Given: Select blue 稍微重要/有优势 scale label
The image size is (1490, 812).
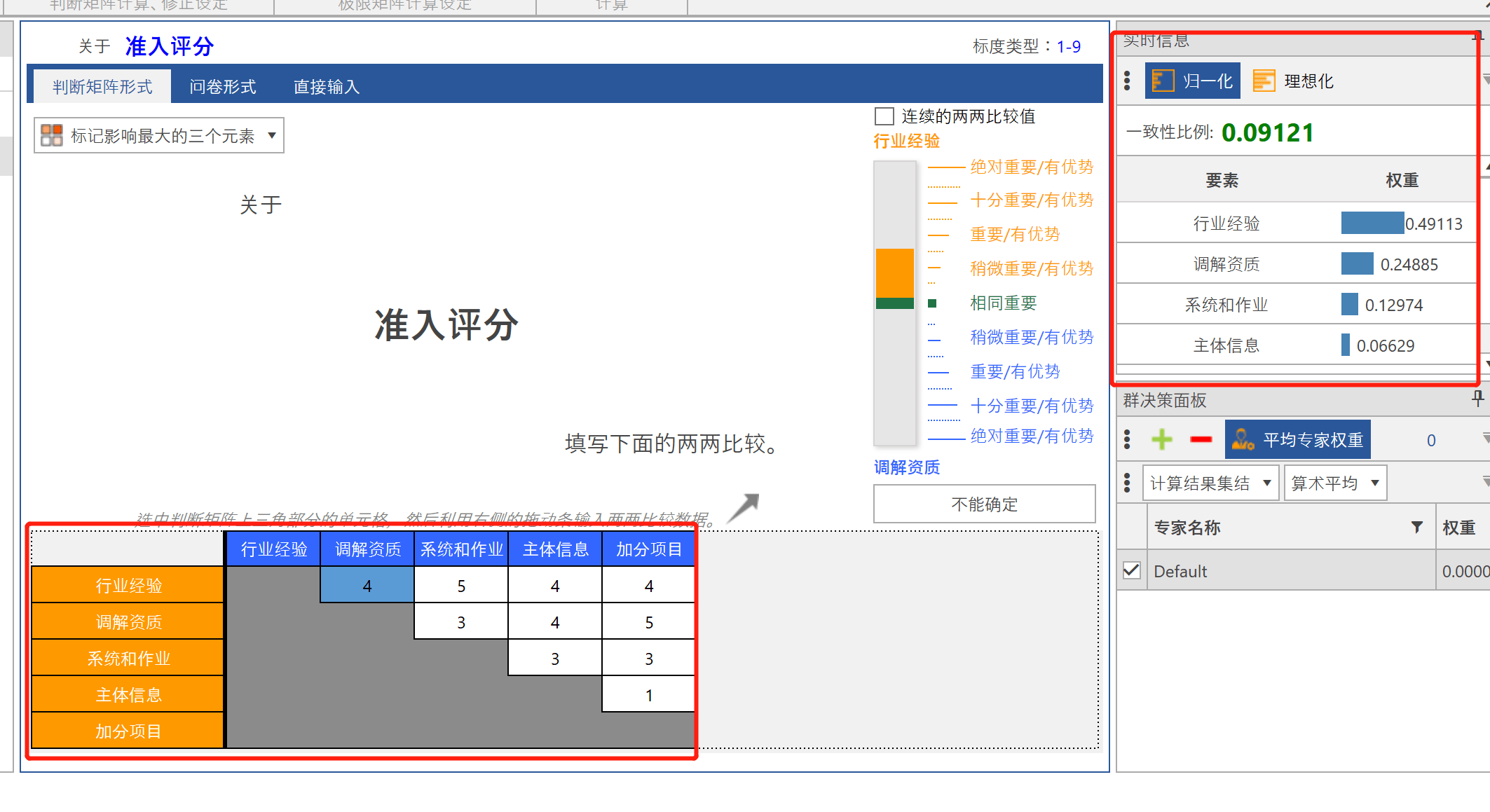Looking at the screenshot, I should (x=1032, y=337).
